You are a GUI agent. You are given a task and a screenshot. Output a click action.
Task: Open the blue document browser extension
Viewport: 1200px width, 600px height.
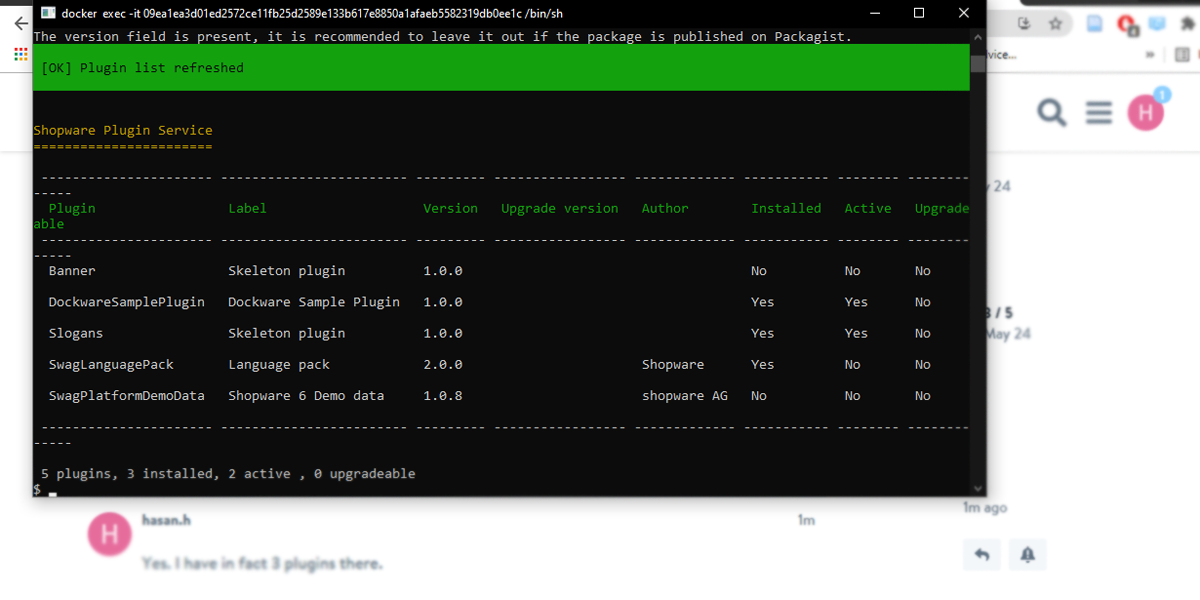(1095, 23)
